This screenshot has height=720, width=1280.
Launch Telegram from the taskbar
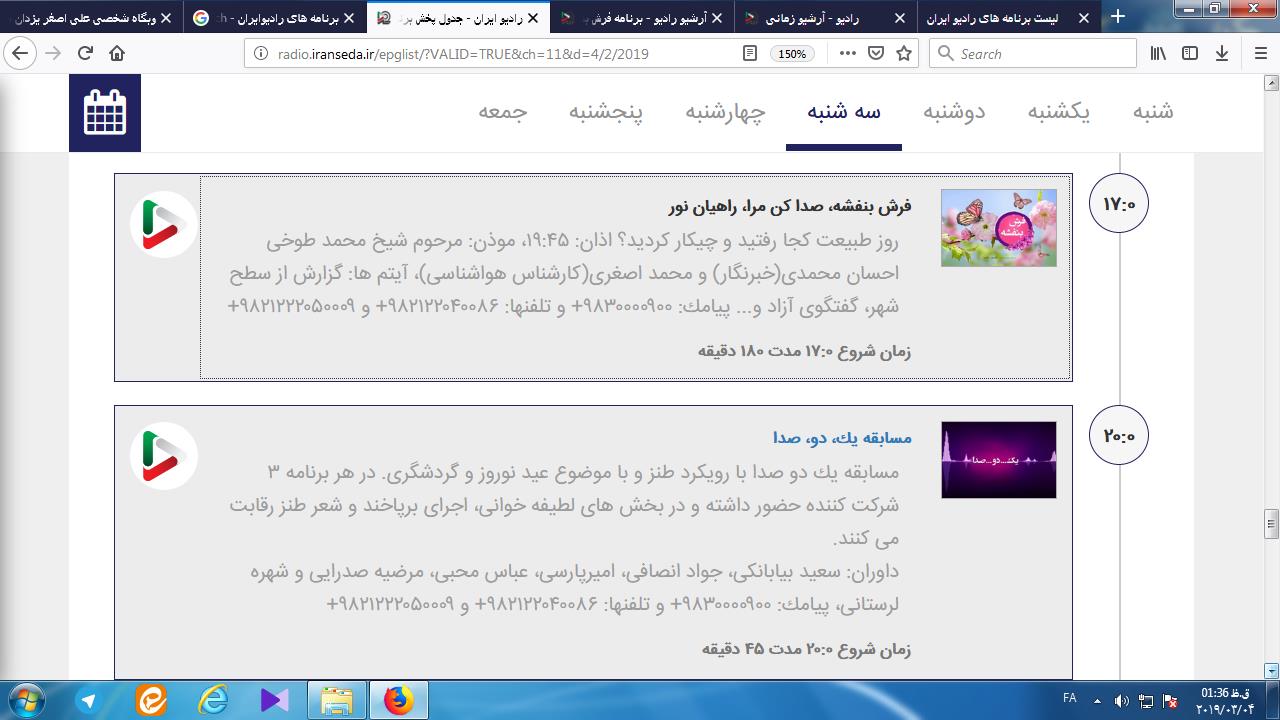(x=88, y=701)
